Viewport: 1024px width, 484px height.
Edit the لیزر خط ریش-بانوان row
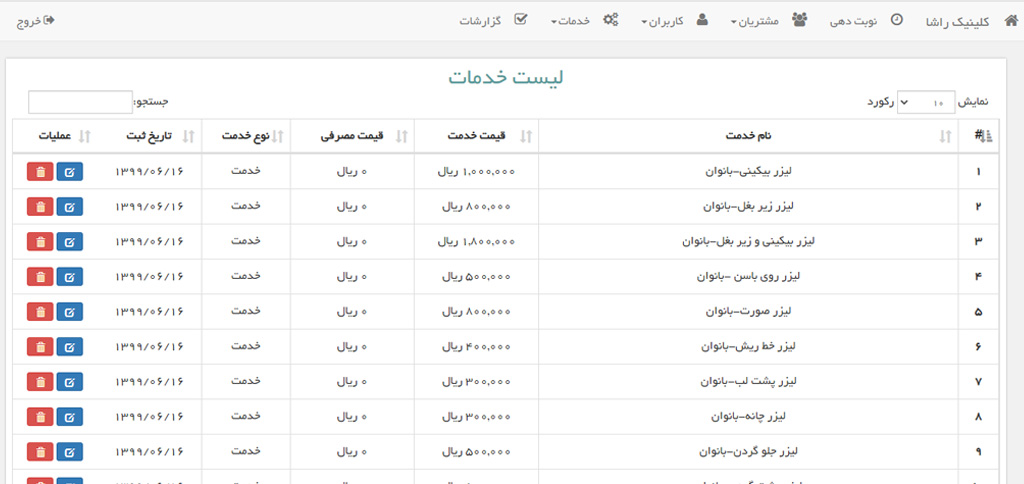coord(70,347)
